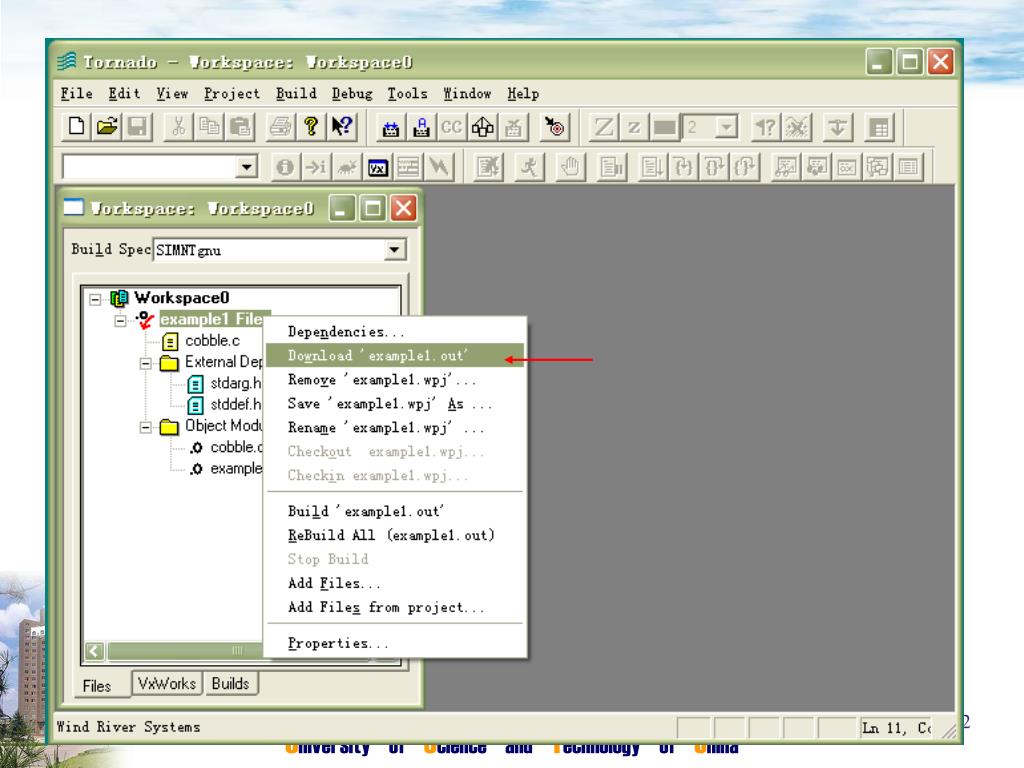
Task: Open the Help menu
Action: point(523,93)
